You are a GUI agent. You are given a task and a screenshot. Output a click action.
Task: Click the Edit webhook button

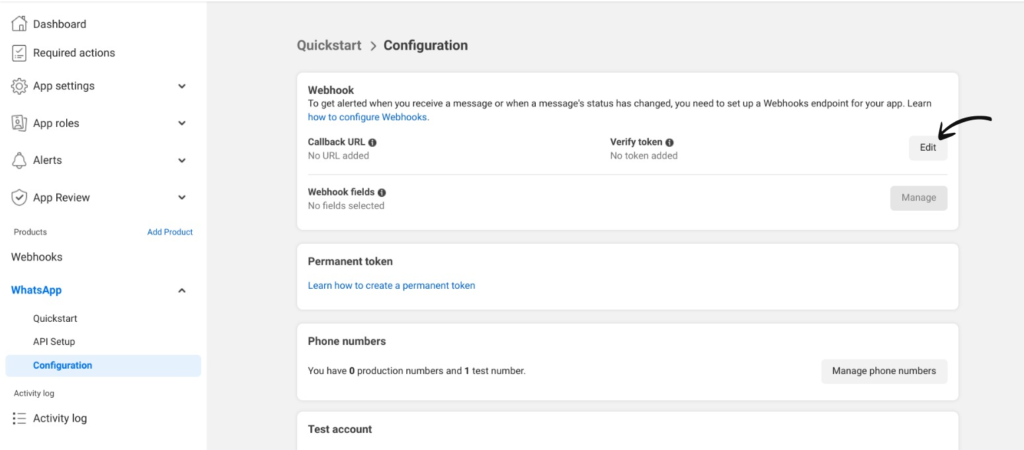pyautogui.click(x=928, y=148)
